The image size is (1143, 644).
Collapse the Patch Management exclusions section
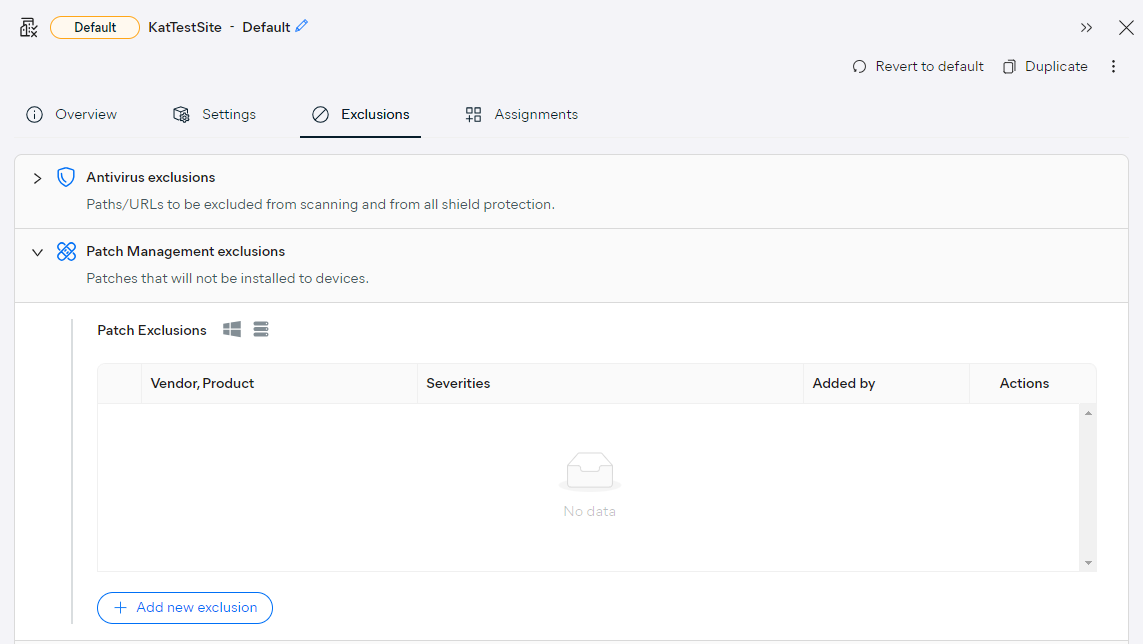click(37, 252)
